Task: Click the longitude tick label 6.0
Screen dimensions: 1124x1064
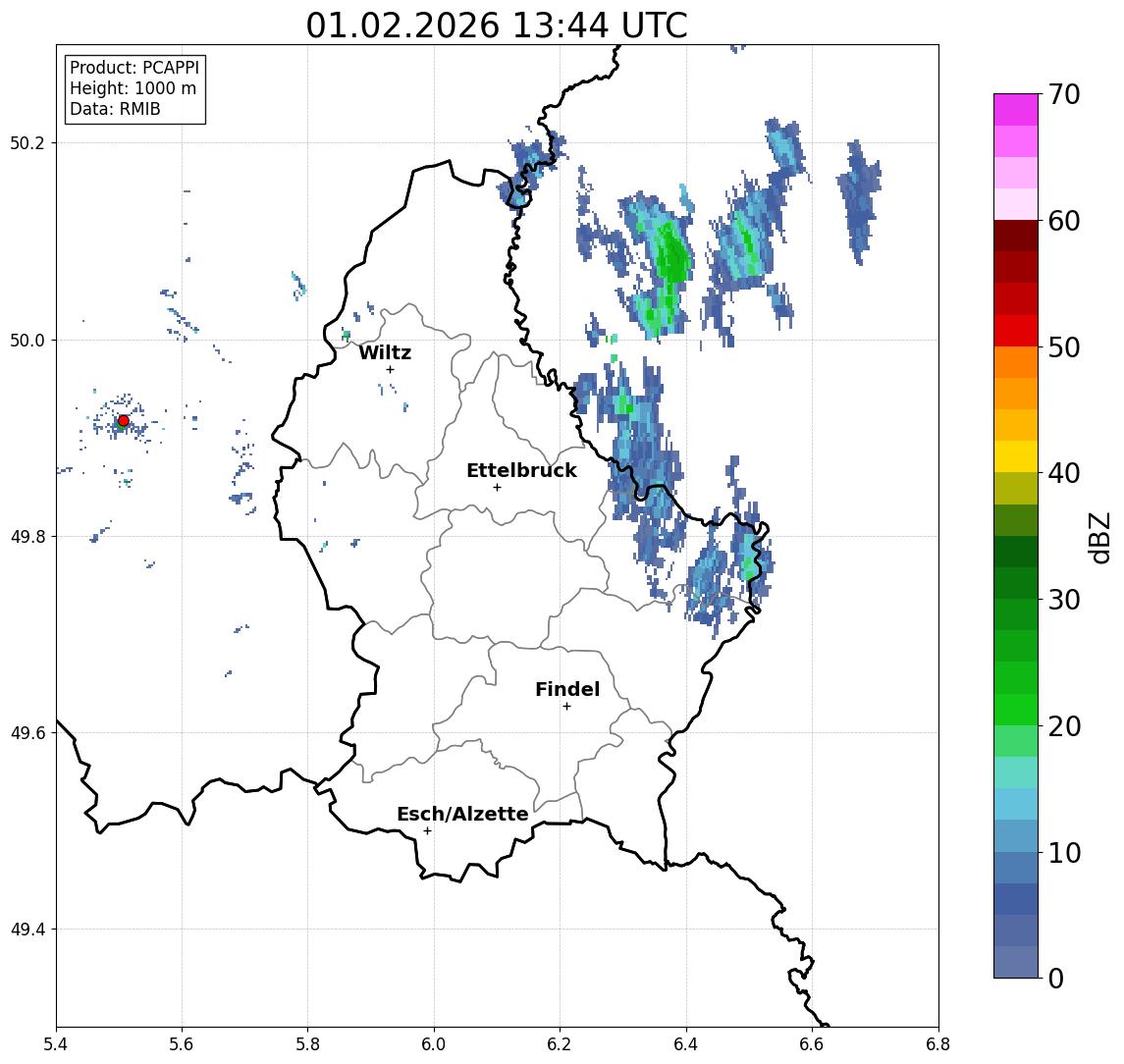Action: [x=434, y=1044]
